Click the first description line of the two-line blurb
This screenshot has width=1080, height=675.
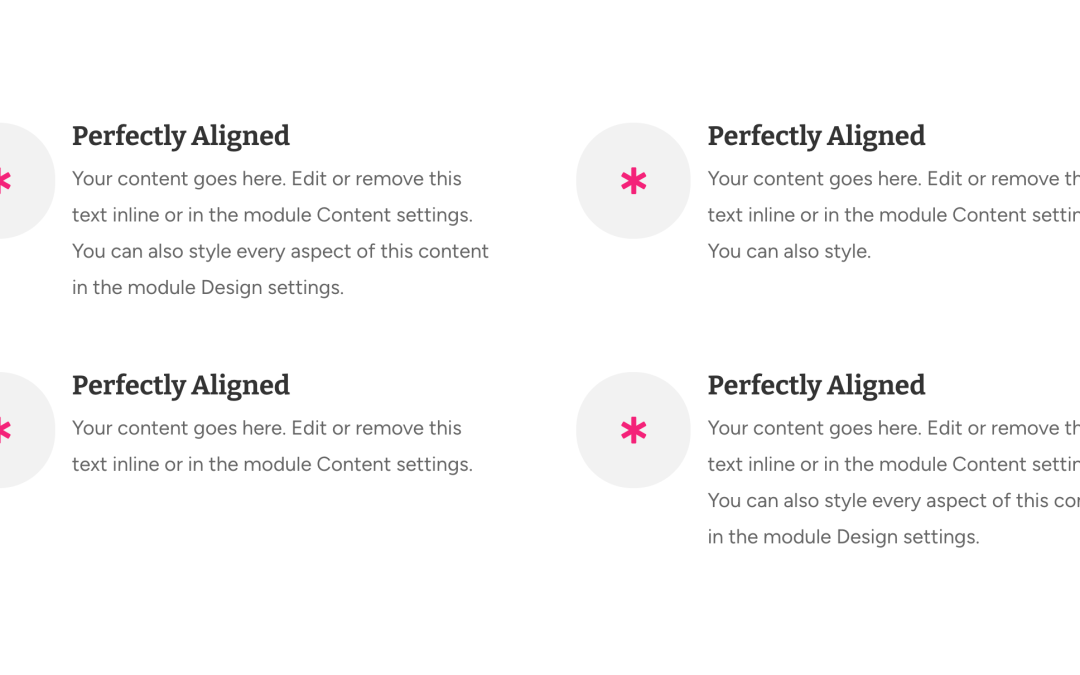point(267,428)
